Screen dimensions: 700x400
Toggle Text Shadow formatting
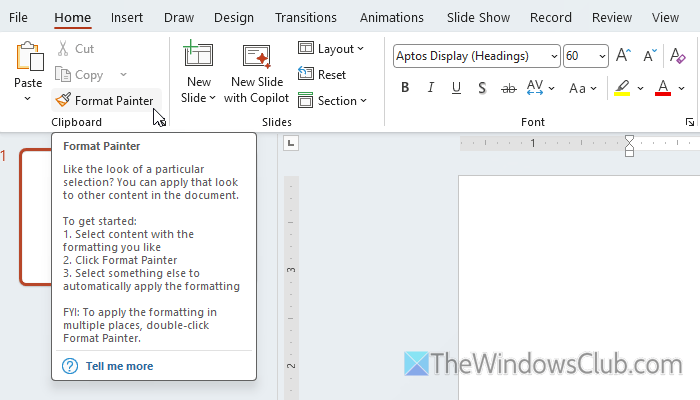pyautogui.click(x=482, y=88)
